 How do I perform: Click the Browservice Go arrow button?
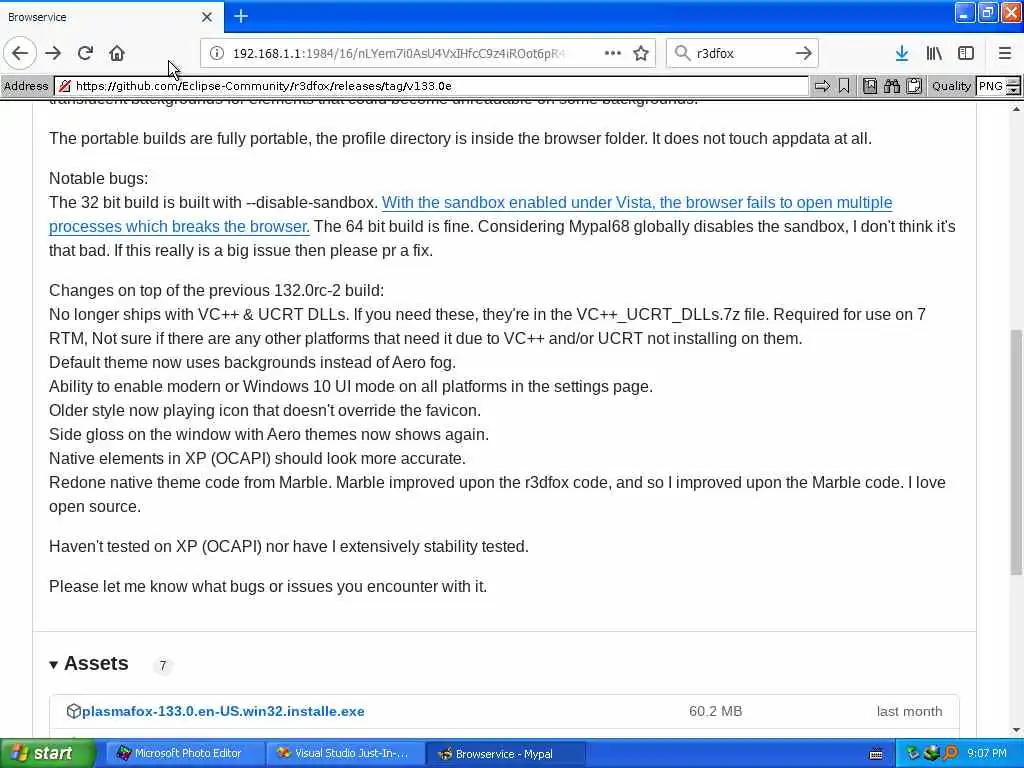[x=822, y=86]
